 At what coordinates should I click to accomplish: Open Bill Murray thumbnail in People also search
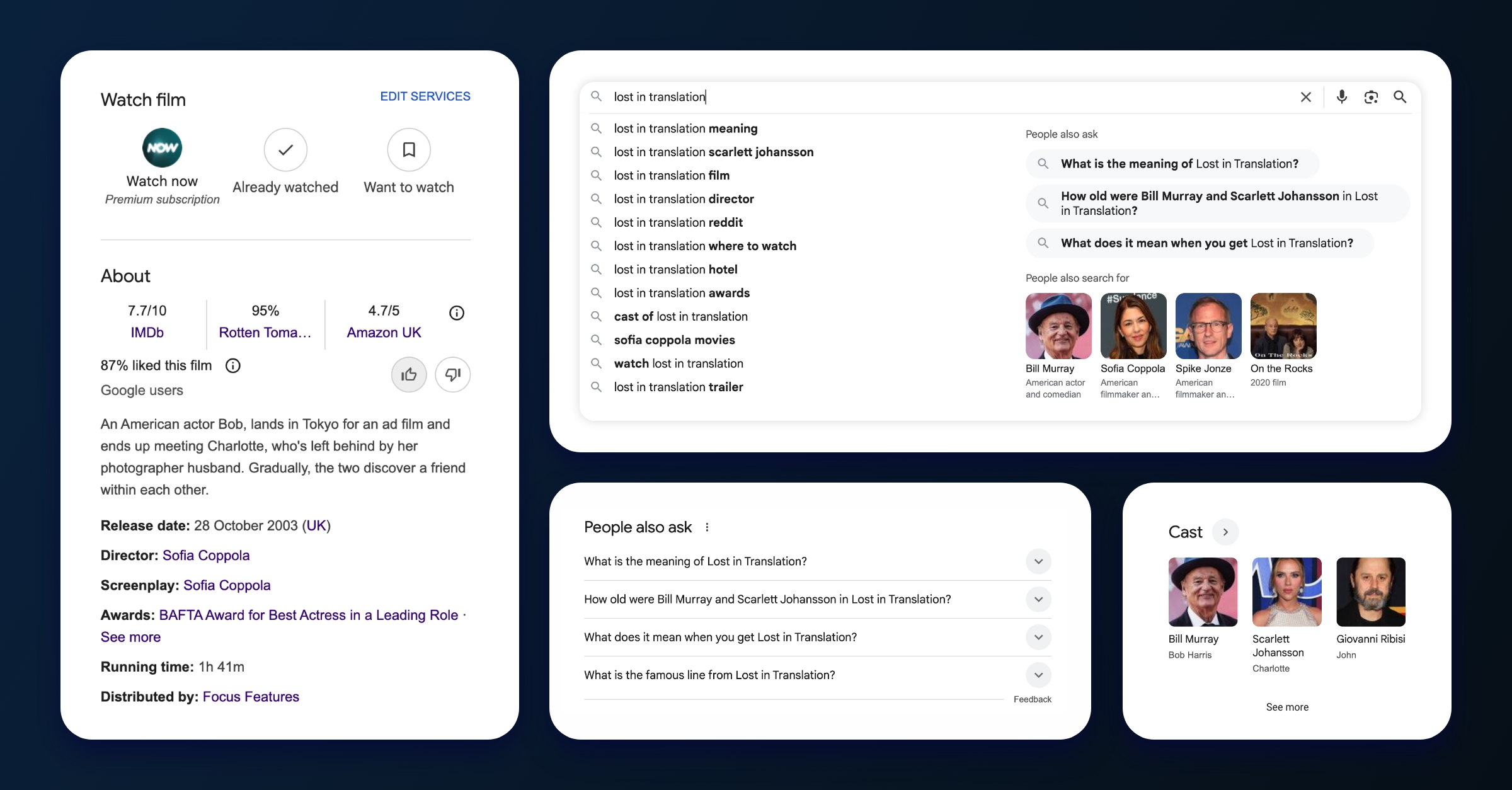pos(1058,326)
